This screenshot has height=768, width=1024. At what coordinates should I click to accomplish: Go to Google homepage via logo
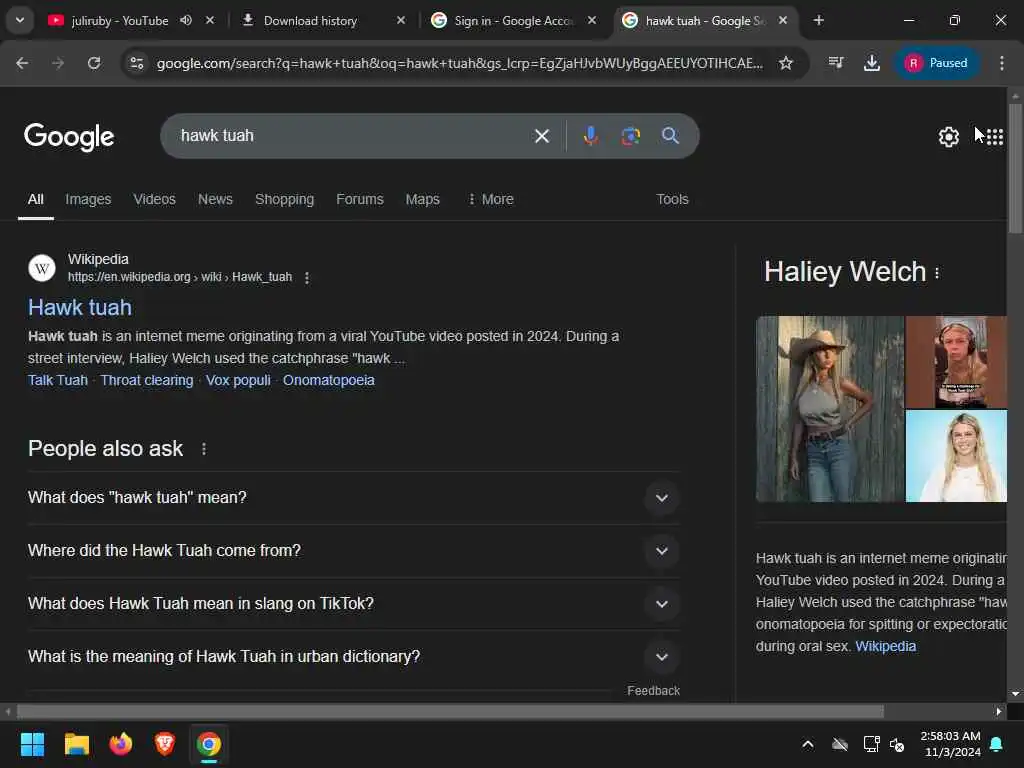point(69,136)
